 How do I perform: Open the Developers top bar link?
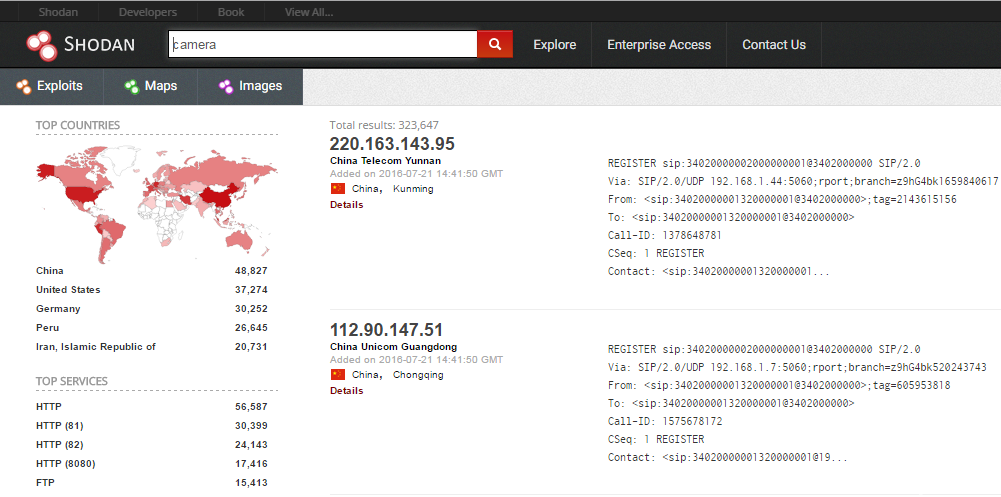(x=148, y=12)
